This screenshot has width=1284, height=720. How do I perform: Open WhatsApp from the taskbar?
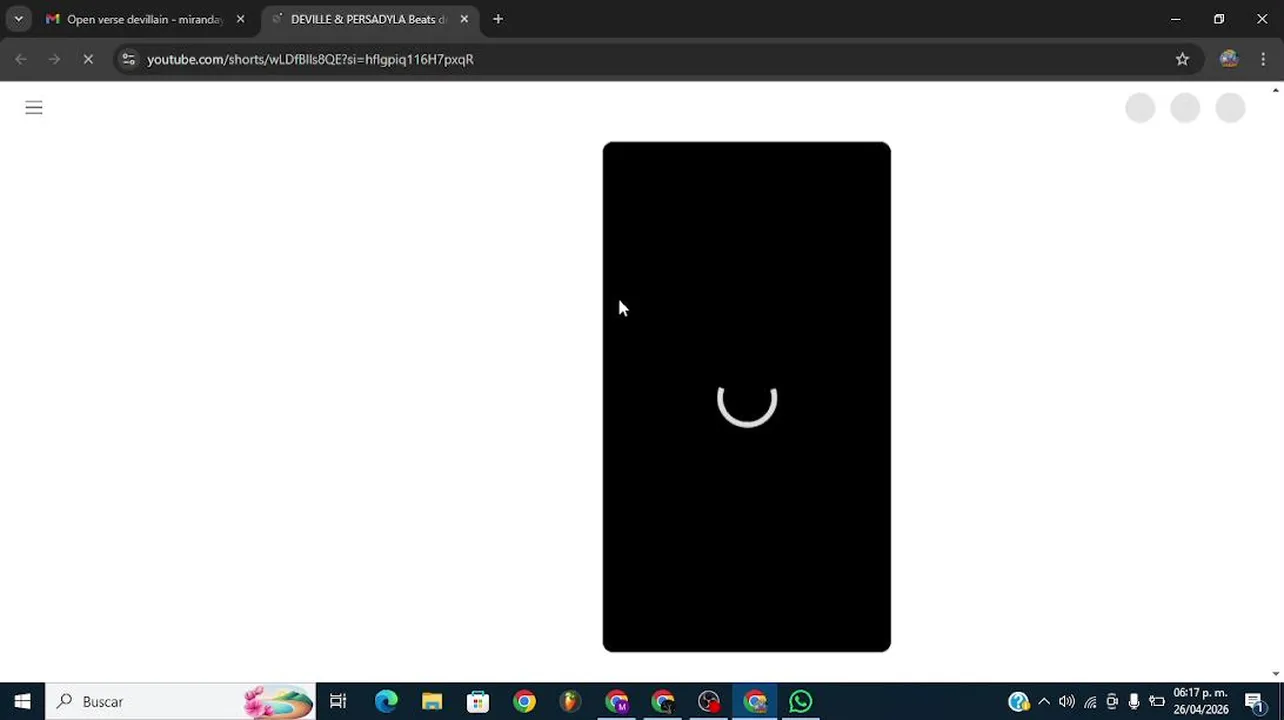pyautogui.click(x=801, y=702)
